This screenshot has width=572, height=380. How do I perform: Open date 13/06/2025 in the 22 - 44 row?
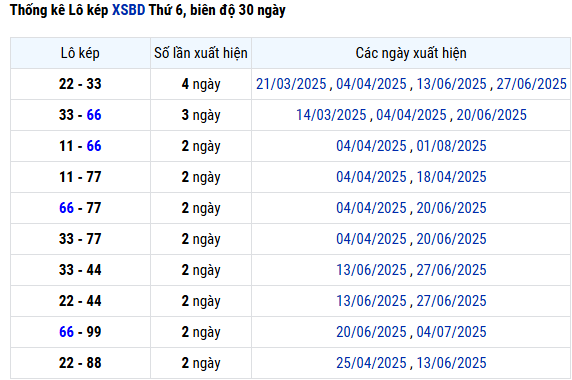[x=371, y=301]
